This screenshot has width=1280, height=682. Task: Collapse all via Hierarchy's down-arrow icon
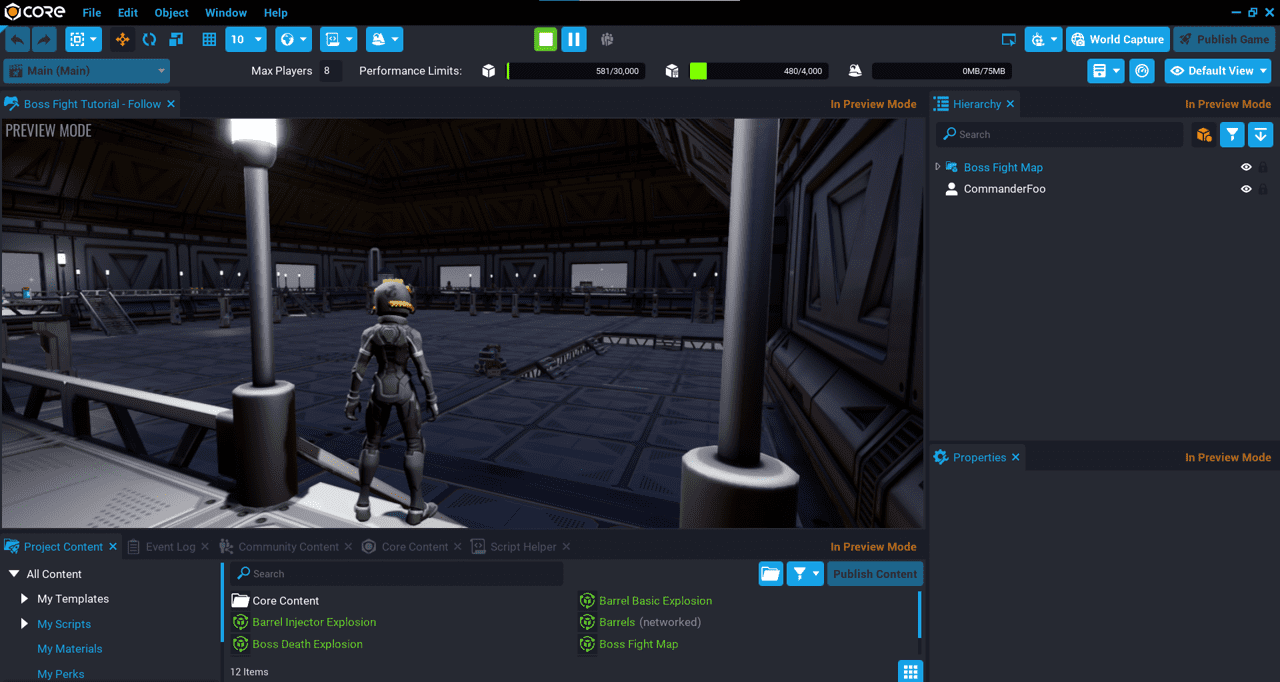click(x=1260, y=134)
